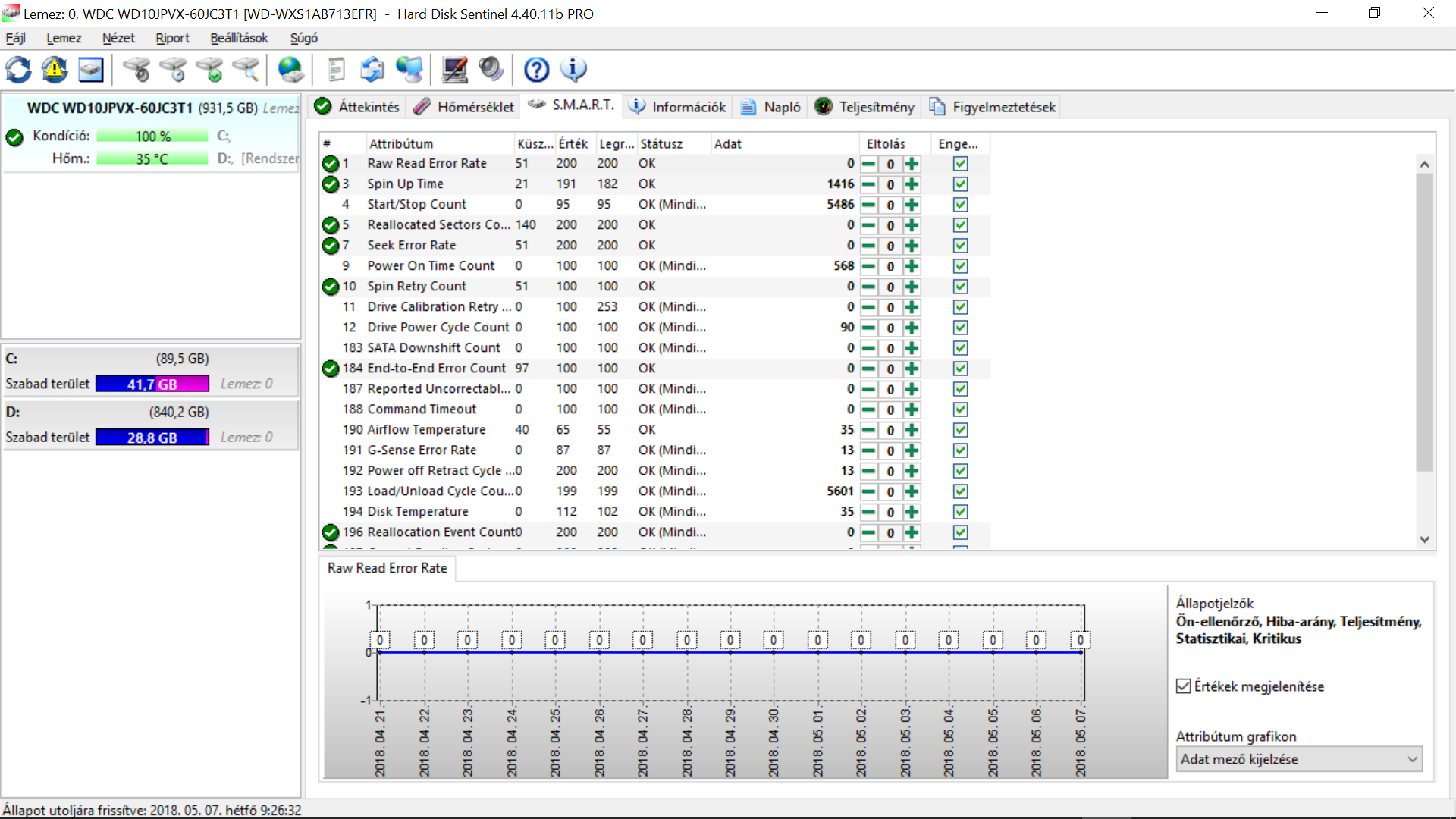This screenshot has width=1456, height=819.
Task: Run the disk test with green check icon
Action: [x=210, y=70]
